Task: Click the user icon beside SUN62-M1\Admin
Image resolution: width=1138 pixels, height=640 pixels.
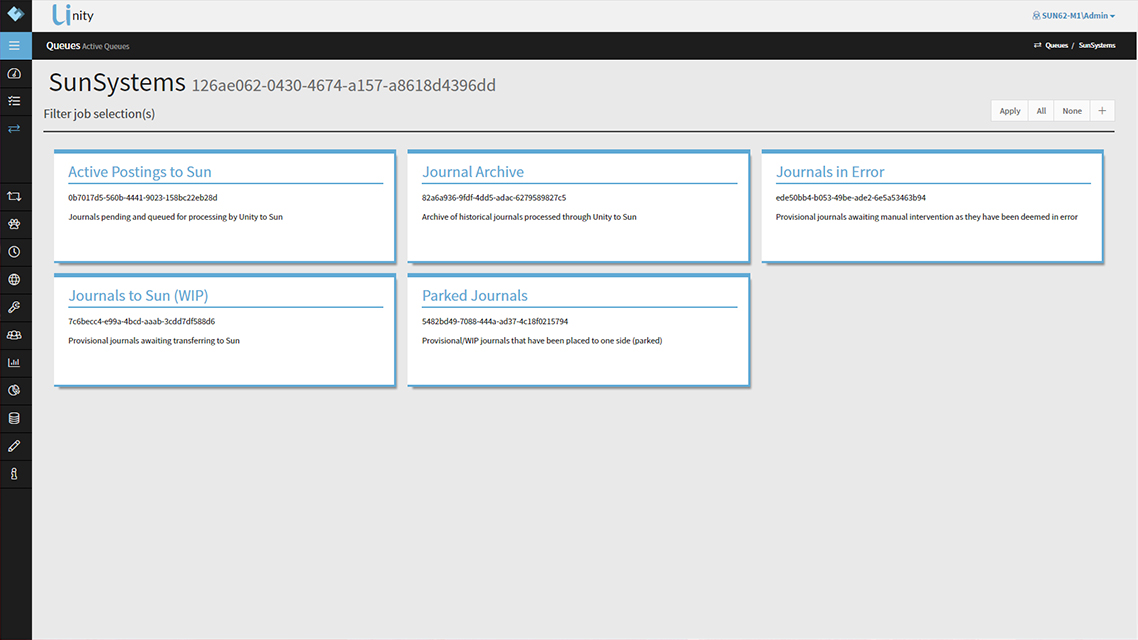Action: pos(1036,15)
